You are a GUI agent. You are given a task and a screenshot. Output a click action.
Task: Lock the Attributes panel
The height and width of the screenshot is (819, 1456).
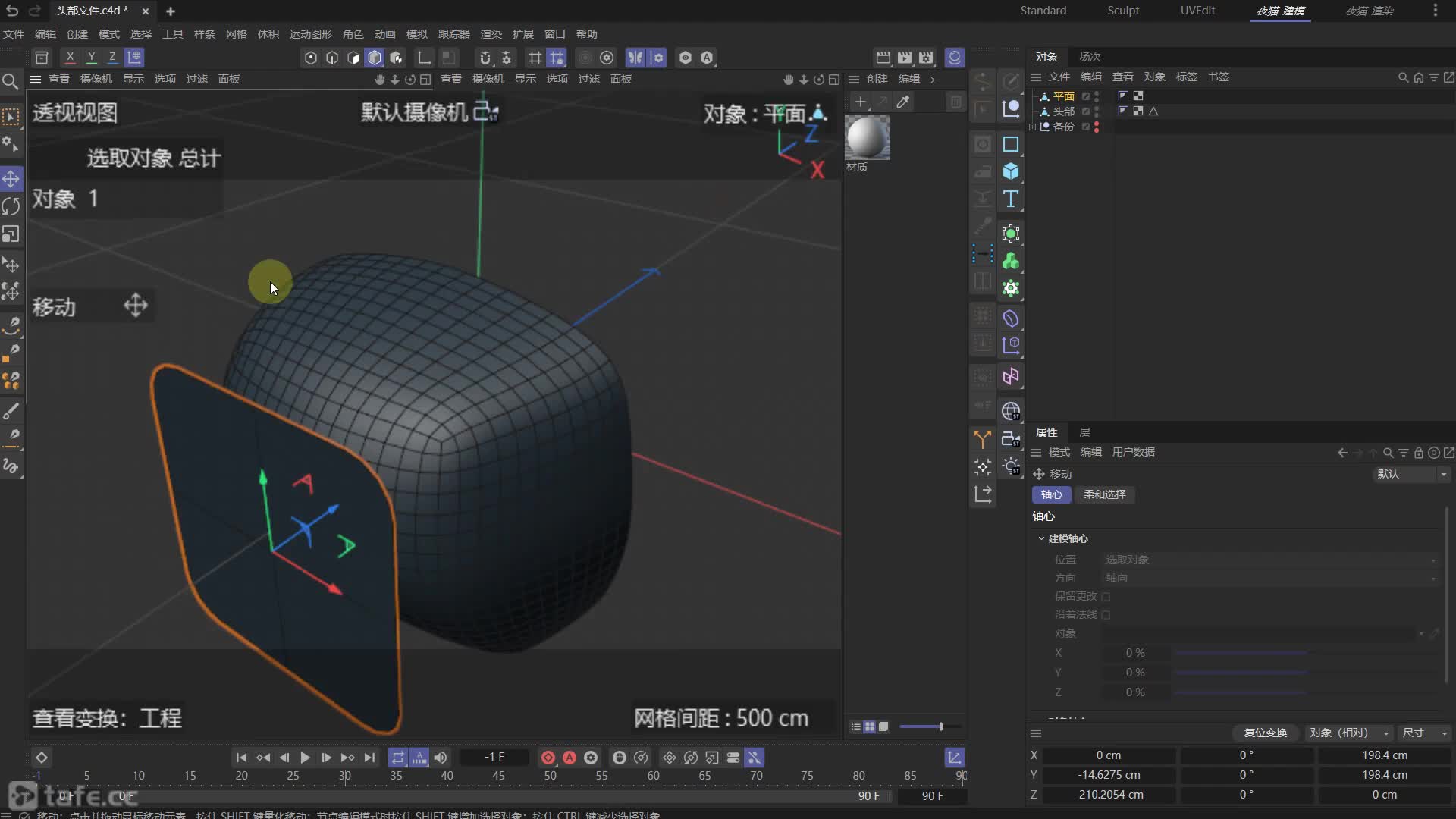[x=1418, y=453]
